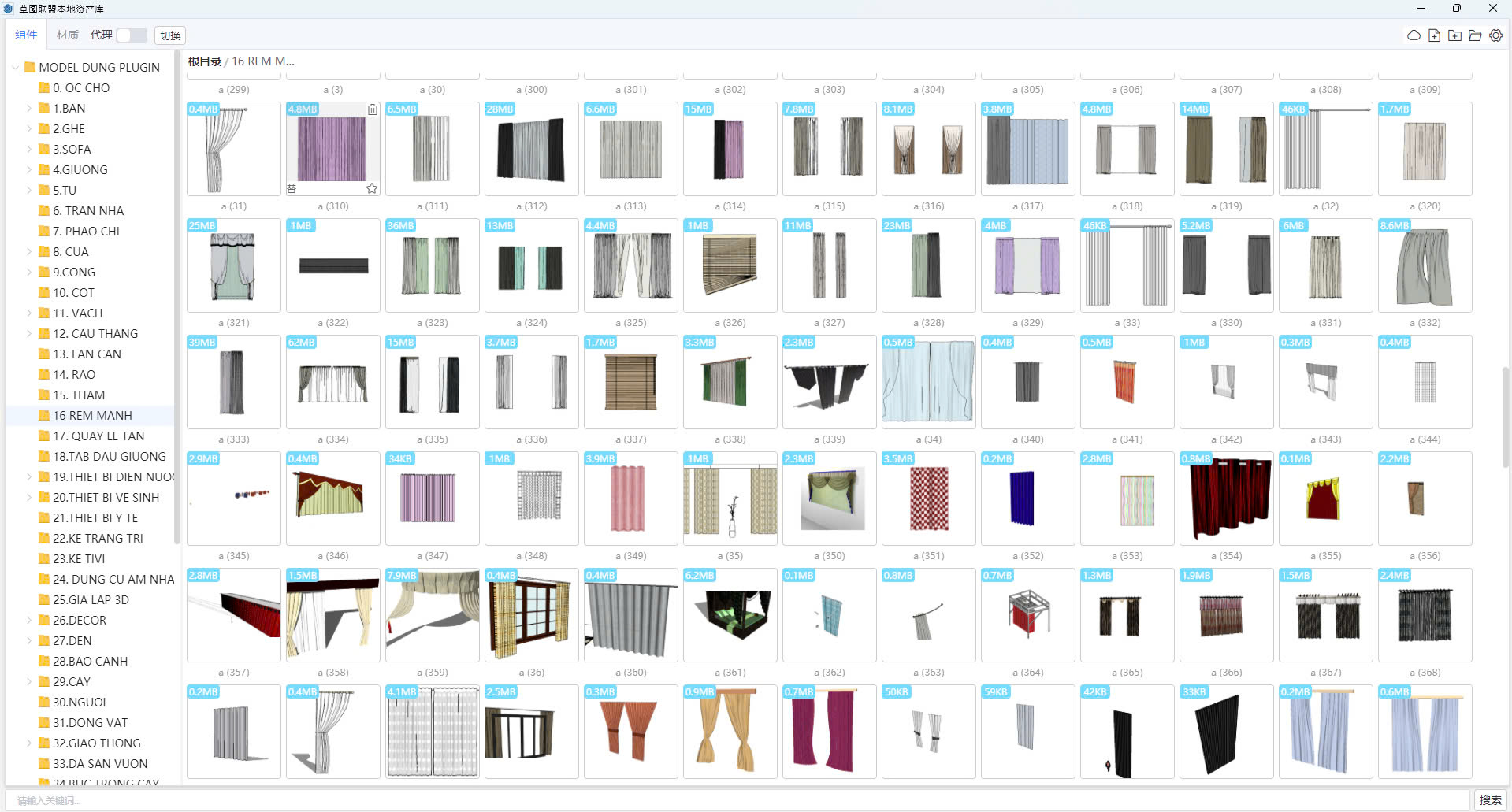
Task: Click the add new folder icon
Action: [x=1454, y=35]
